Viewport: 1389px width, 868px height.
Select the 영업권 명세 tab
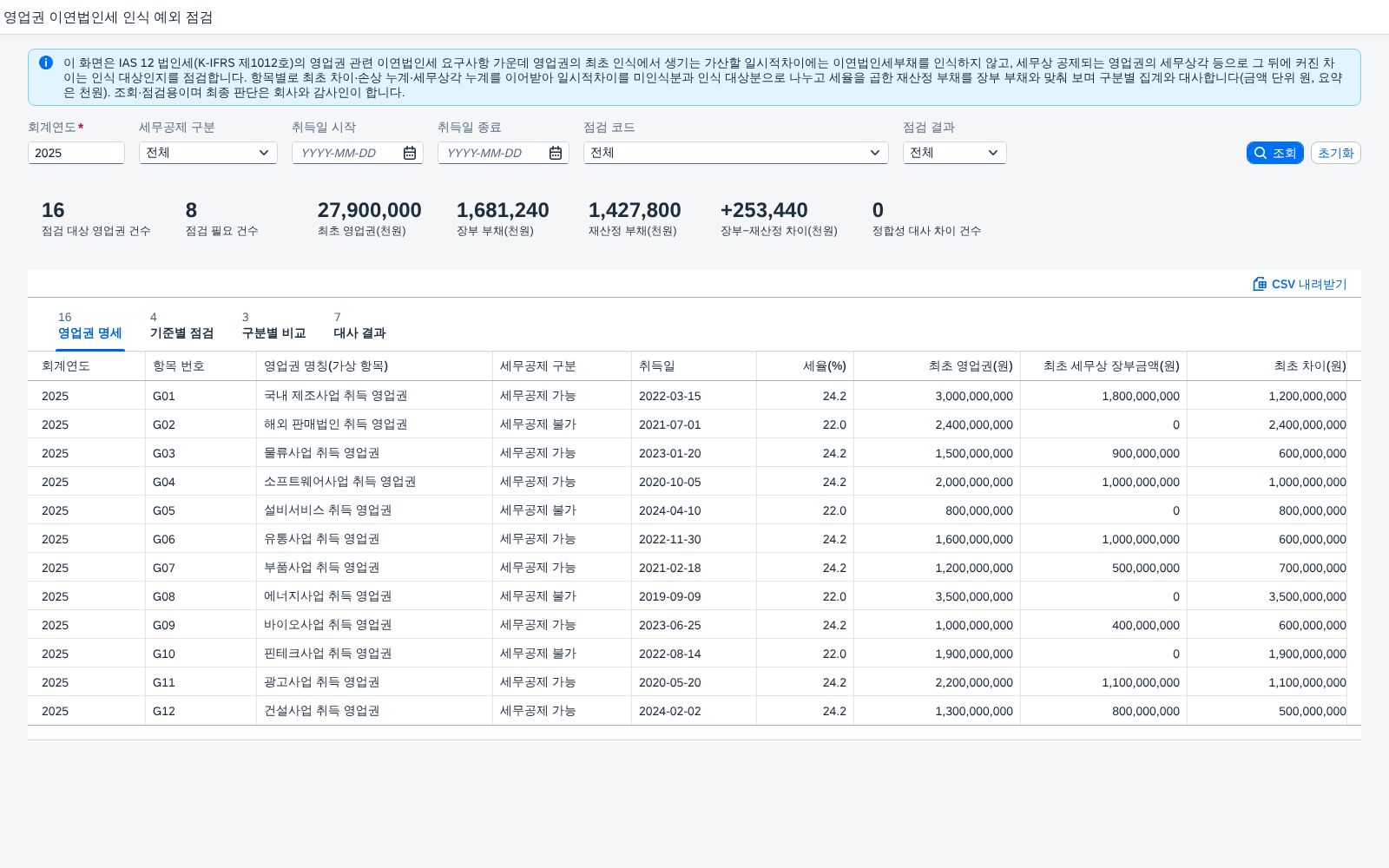tap(89, 325)
